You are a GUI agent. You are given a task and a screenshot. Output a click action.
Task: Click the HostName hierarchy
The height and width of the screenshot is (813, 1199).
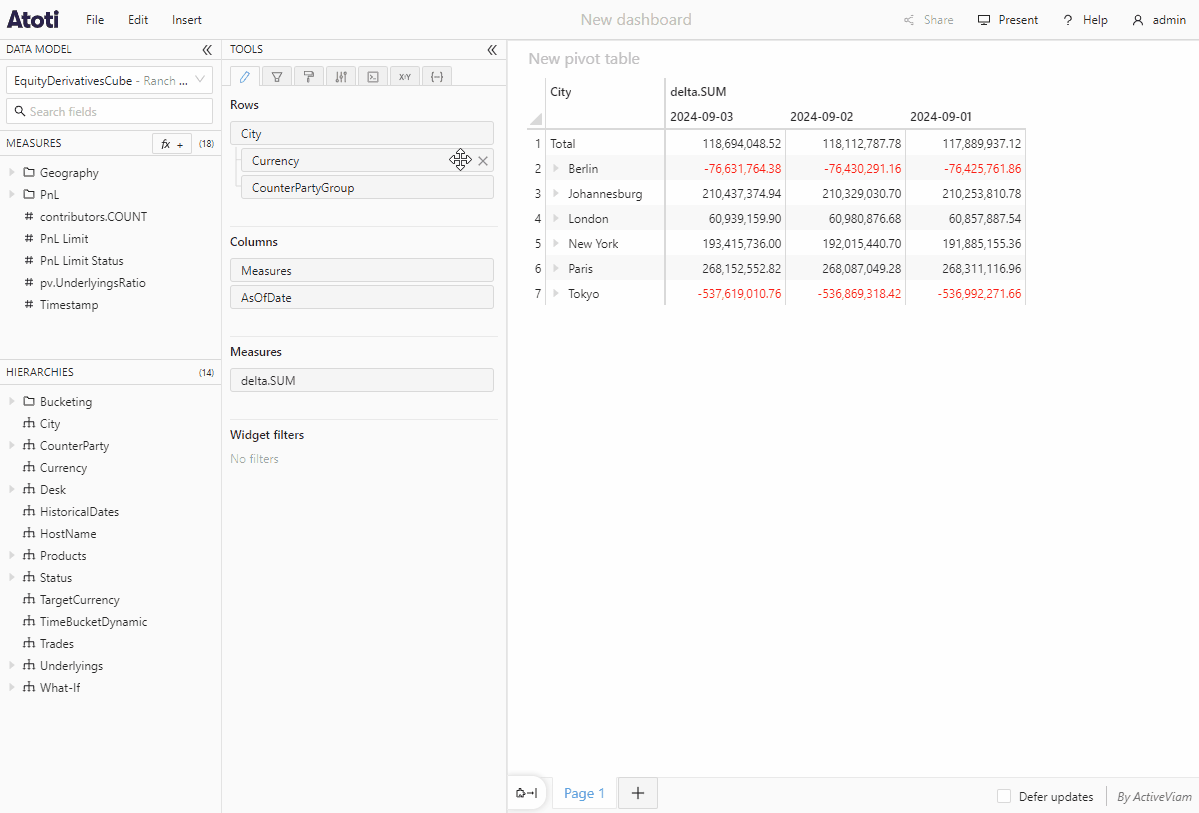[x=68, y=534]
